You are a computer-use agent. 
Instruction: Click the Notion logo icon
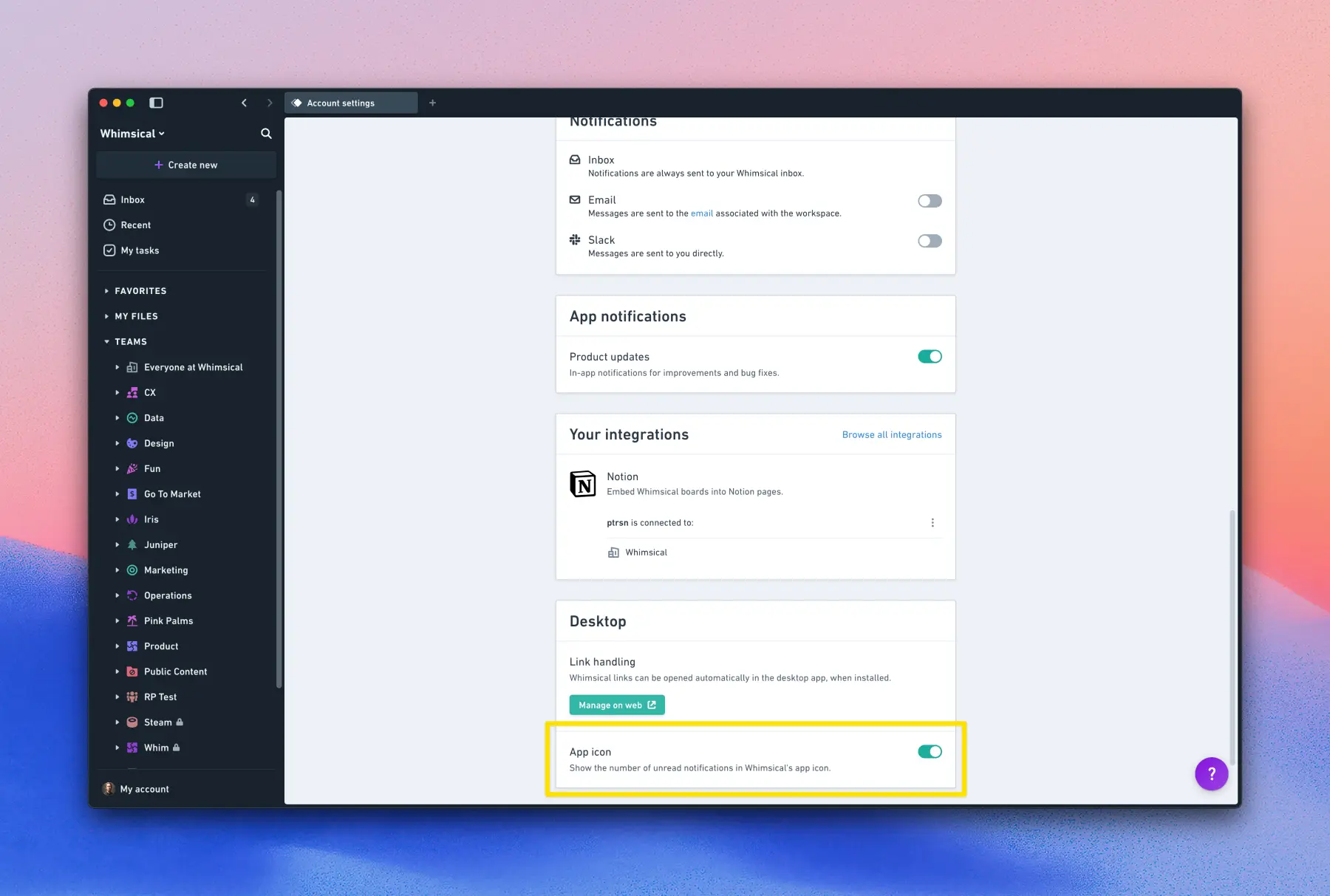pos(583,485)
